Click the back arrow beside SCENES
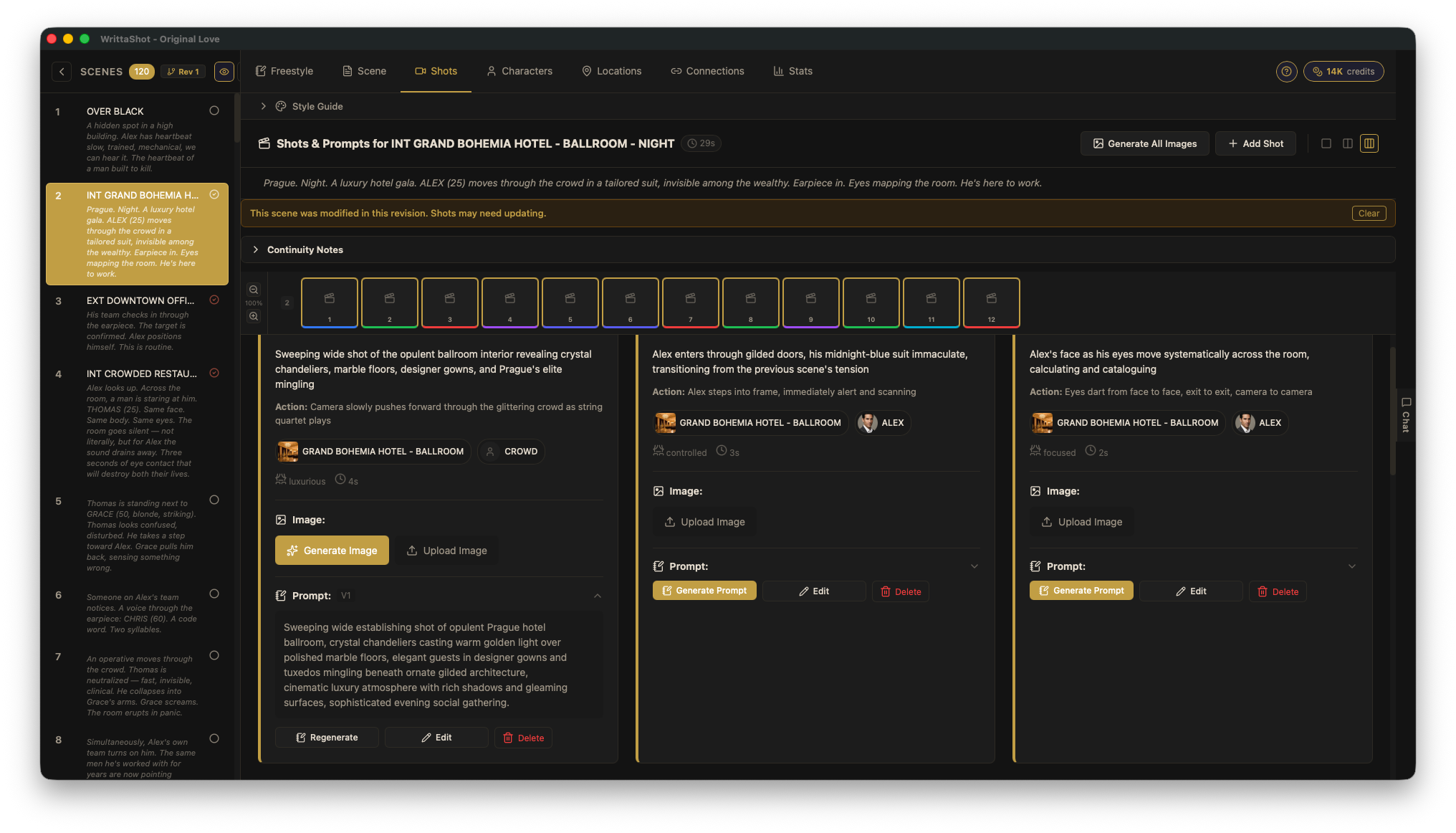The image size is (1456, 833). (x=62, y=72)
